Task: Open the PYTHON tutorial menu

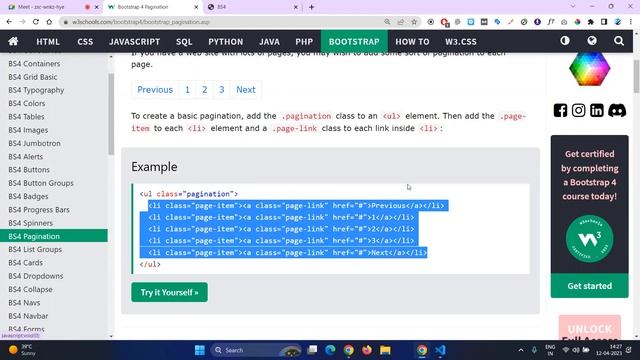Action: click(225, 42)
